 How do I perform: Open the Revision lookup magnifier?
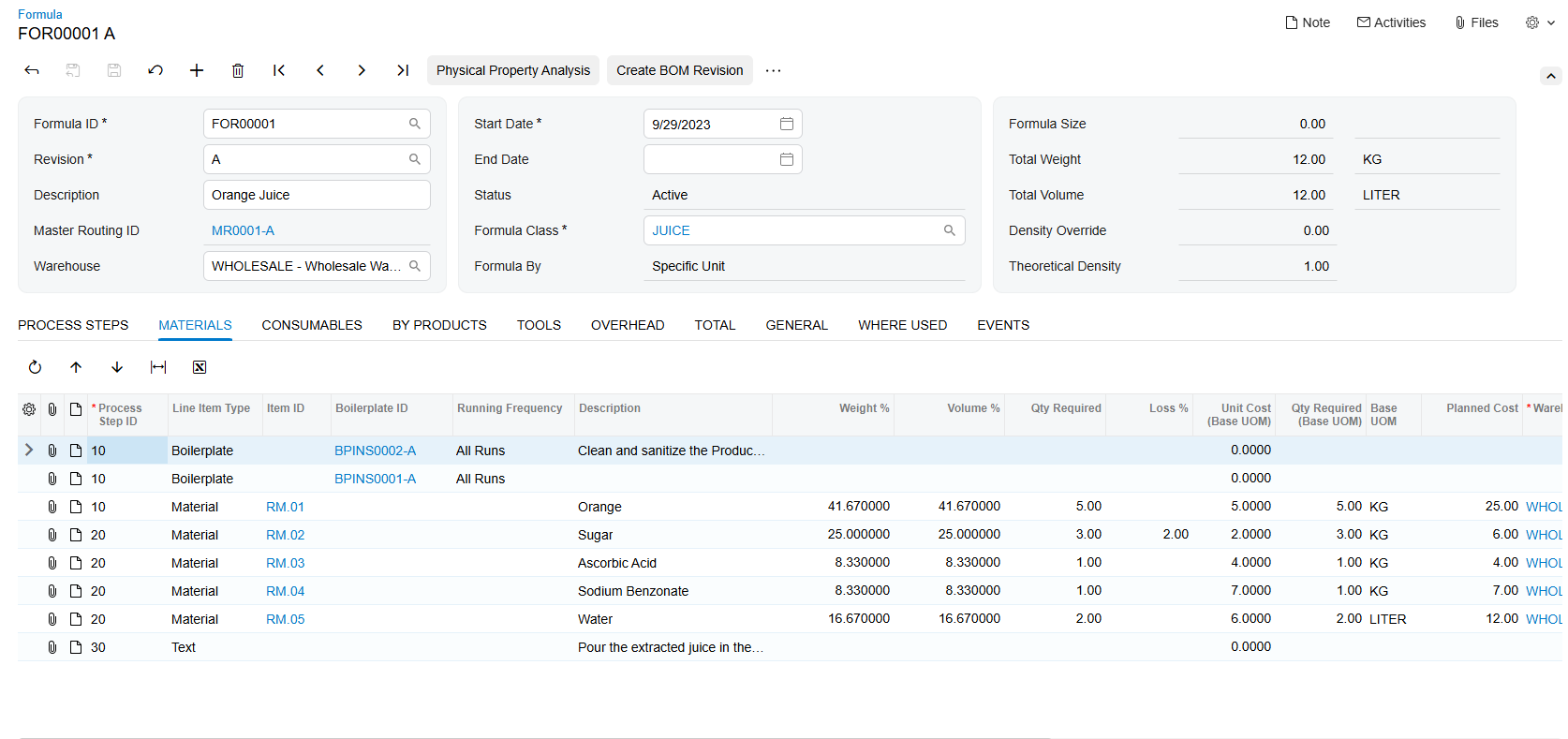tap(415, 159)
